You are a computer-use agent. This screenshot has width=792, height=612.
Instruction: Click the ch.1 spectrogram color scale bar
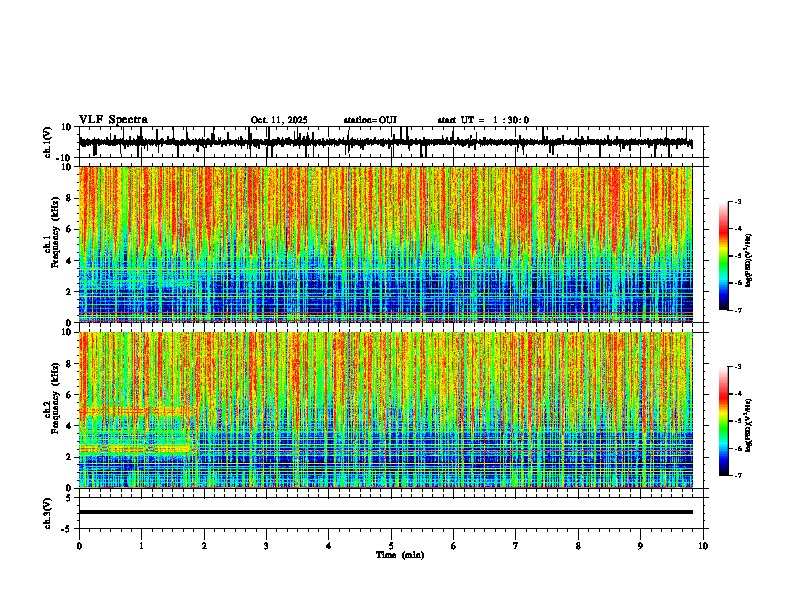point(724,256)
